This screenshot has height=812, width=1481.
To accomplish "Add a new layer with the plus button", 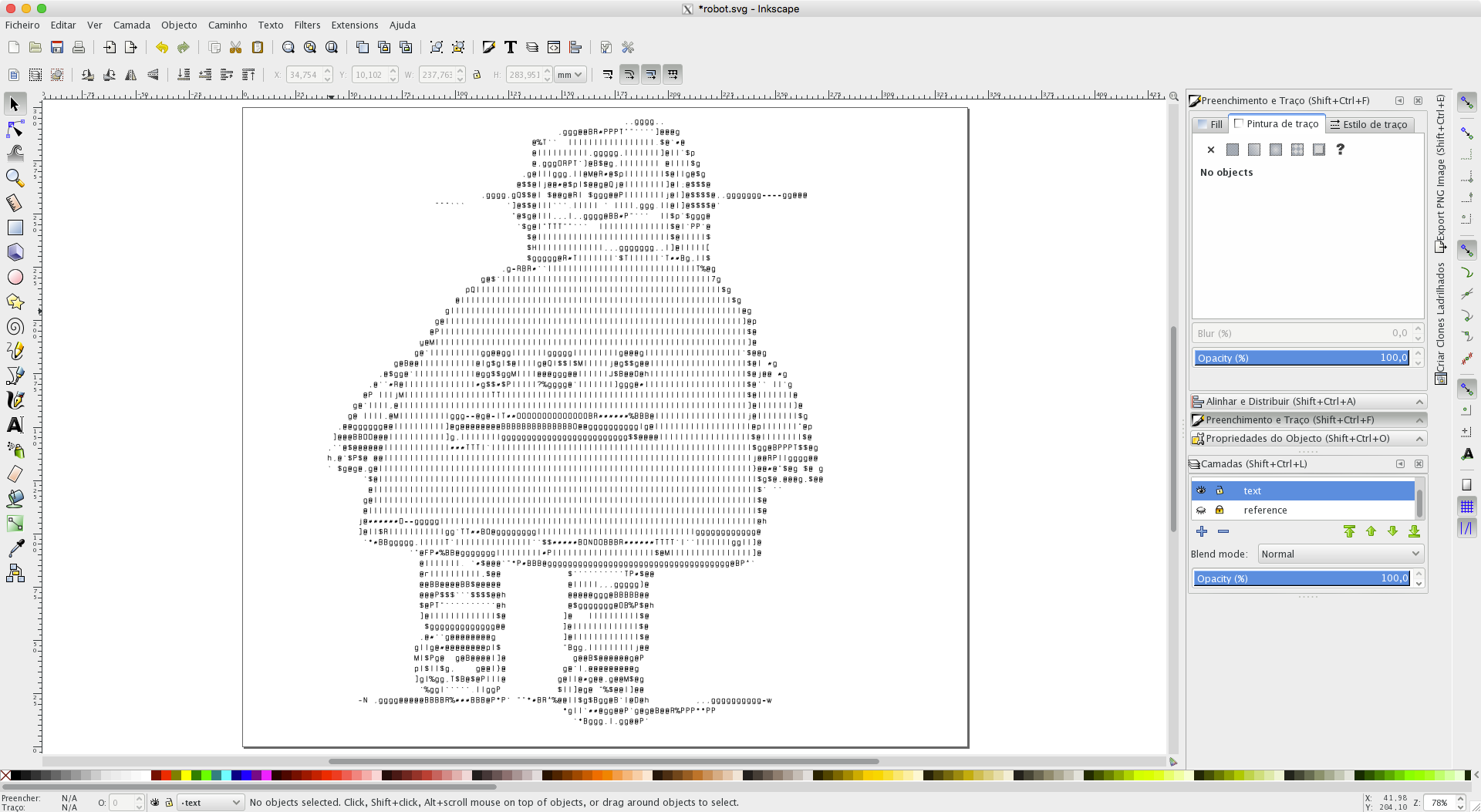I will (x=1201, y=531).
